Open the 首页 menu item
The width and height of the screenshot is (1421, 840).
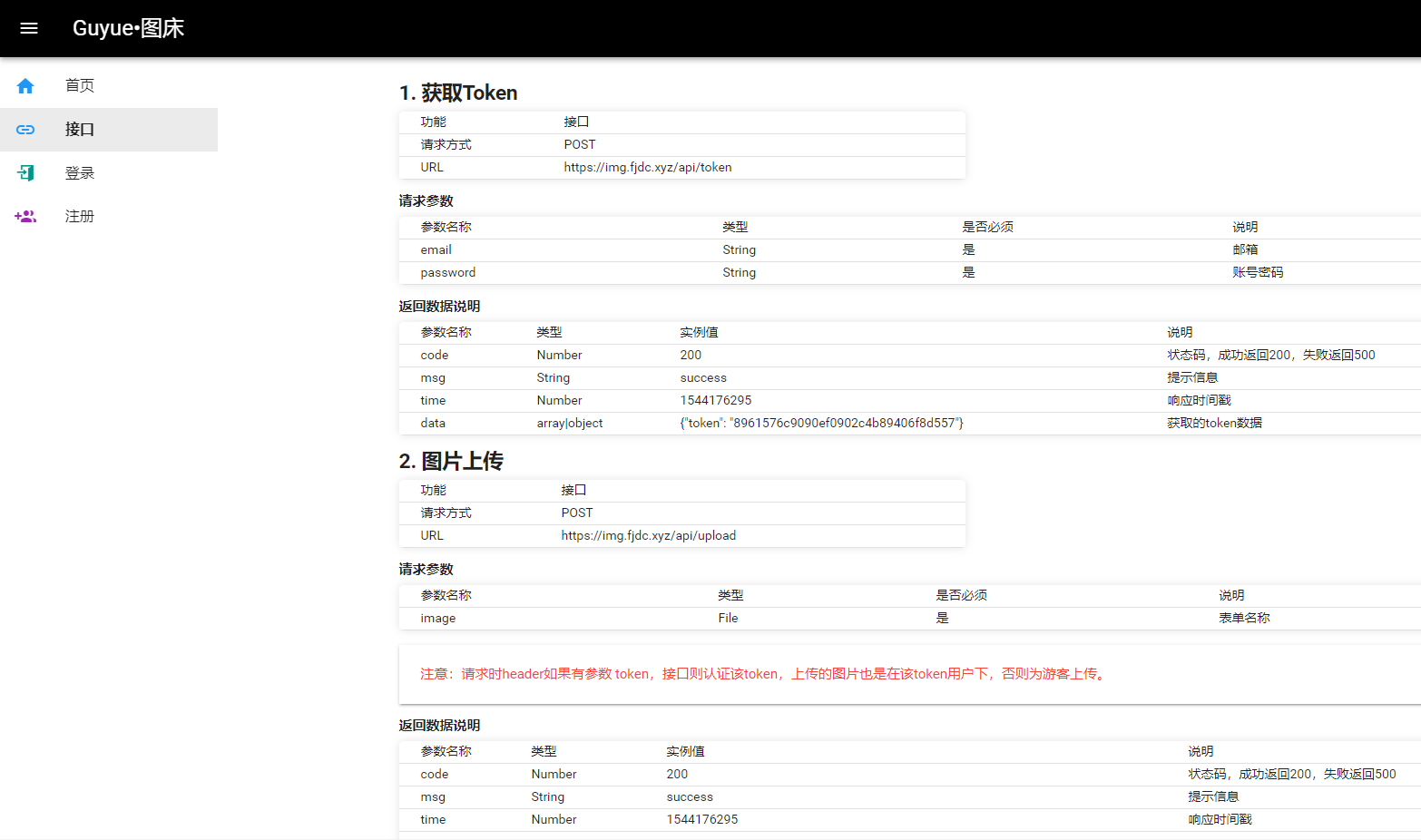click(80, 86)
